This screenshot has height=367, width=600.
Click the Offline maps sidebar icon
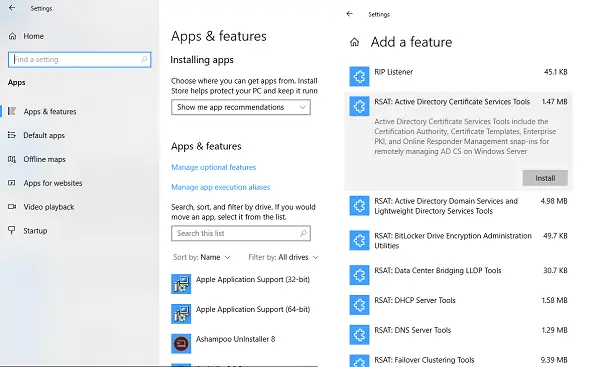[x=12, y=159]
